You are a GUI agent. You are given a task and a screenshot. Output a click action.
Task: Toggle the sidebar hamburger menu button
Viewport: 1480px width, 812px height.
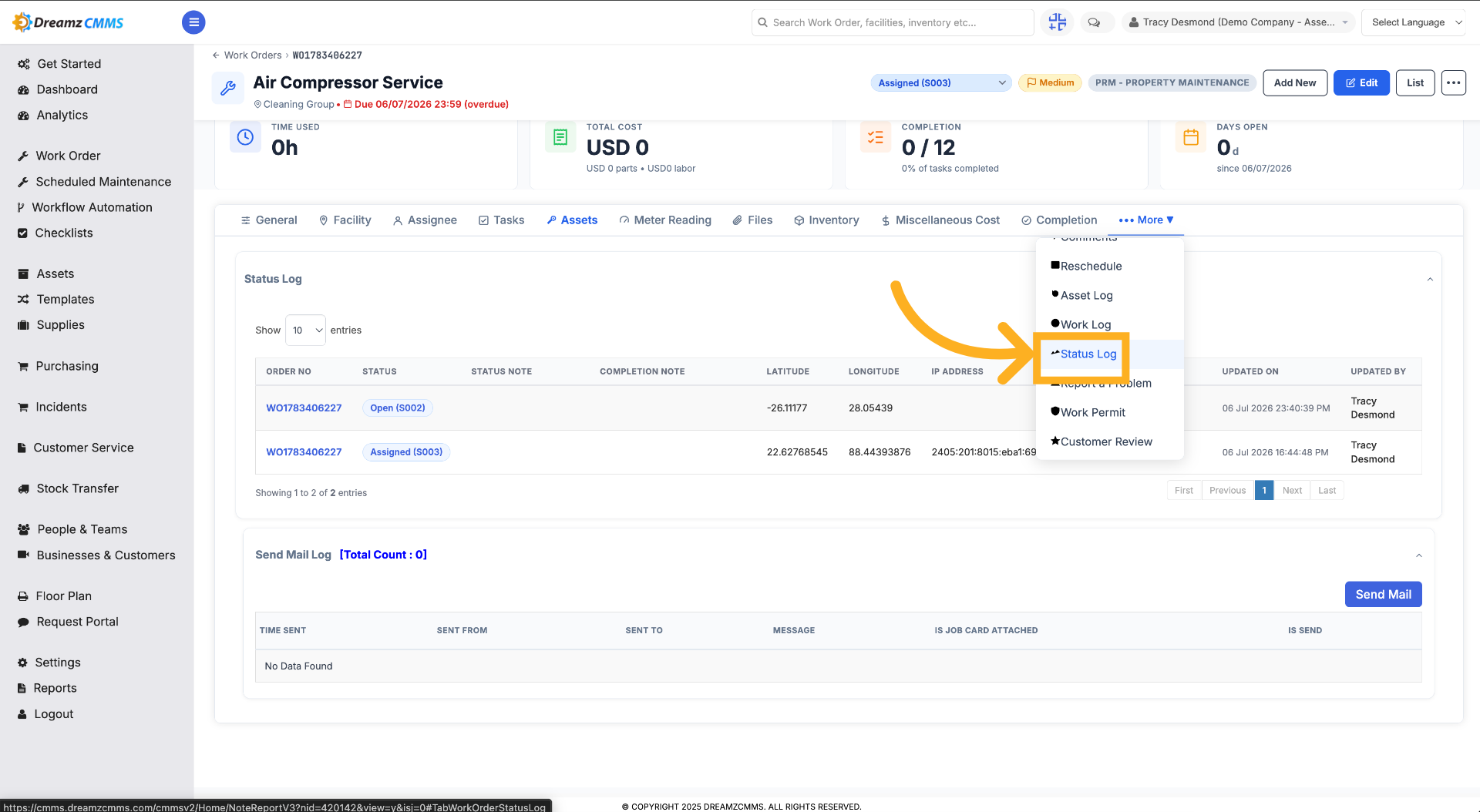pyautogui.click(x=193, y=22)
